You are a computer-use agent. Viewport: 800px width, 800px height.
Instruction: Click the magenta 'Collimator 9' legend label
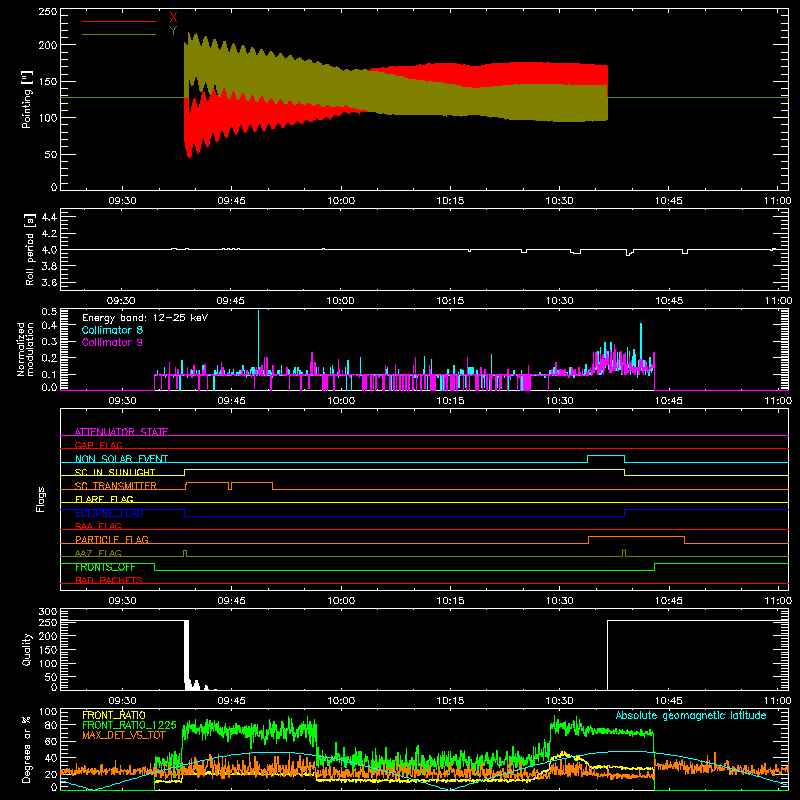coord(112,342)
